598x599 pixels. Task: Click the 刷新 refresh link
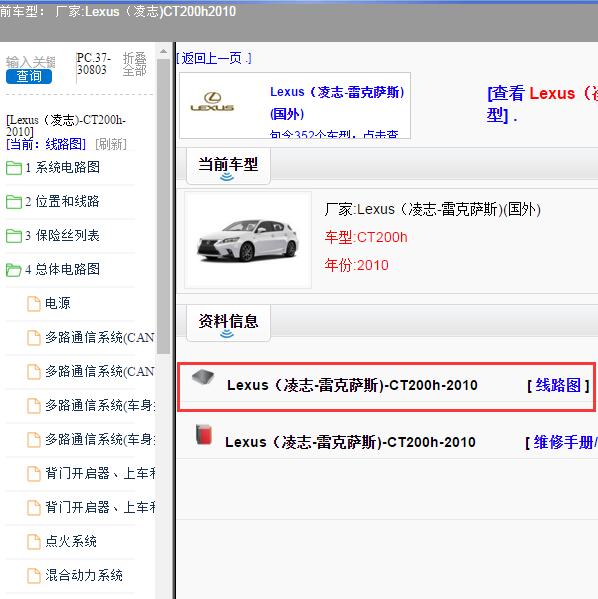pos(111,144)
